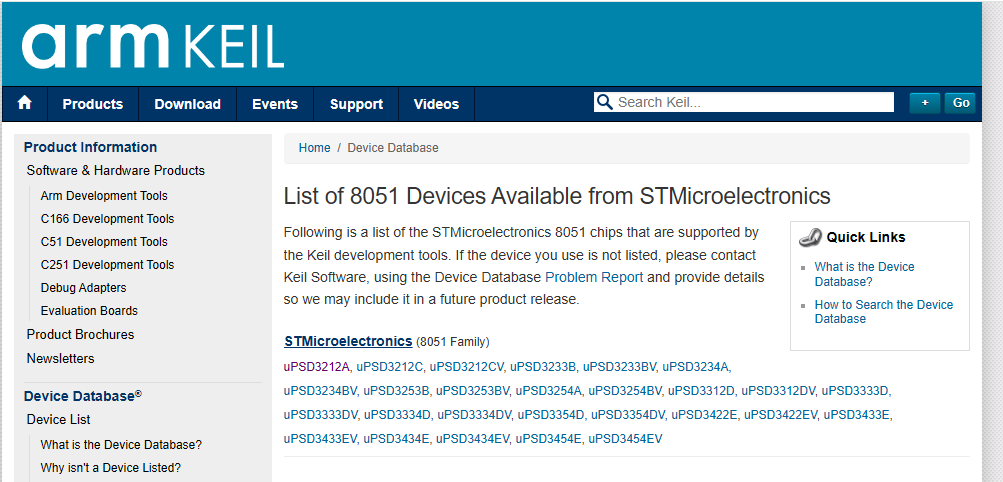The height and width of the screenshot is (482, 1003).
Task: Open the Support menu
Action: (356, 104)
